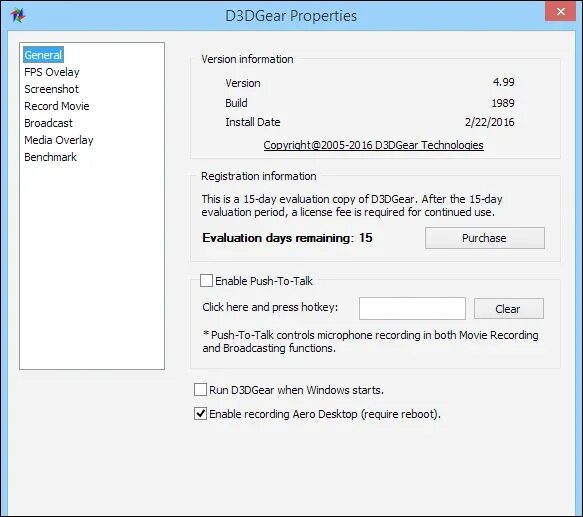Clear the push-to-talk hotkey
583x517 pixels.
[509, 308]
